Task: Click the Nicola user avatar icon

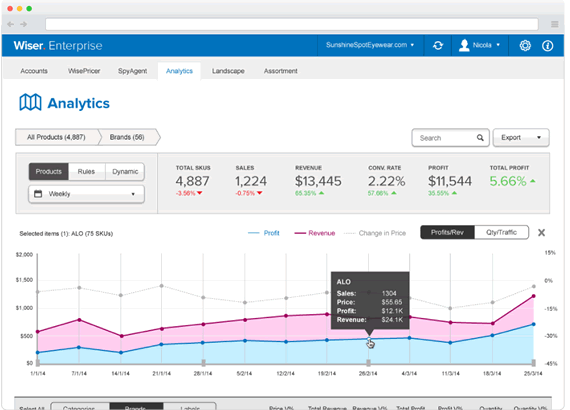Action: tap(464, 45)
